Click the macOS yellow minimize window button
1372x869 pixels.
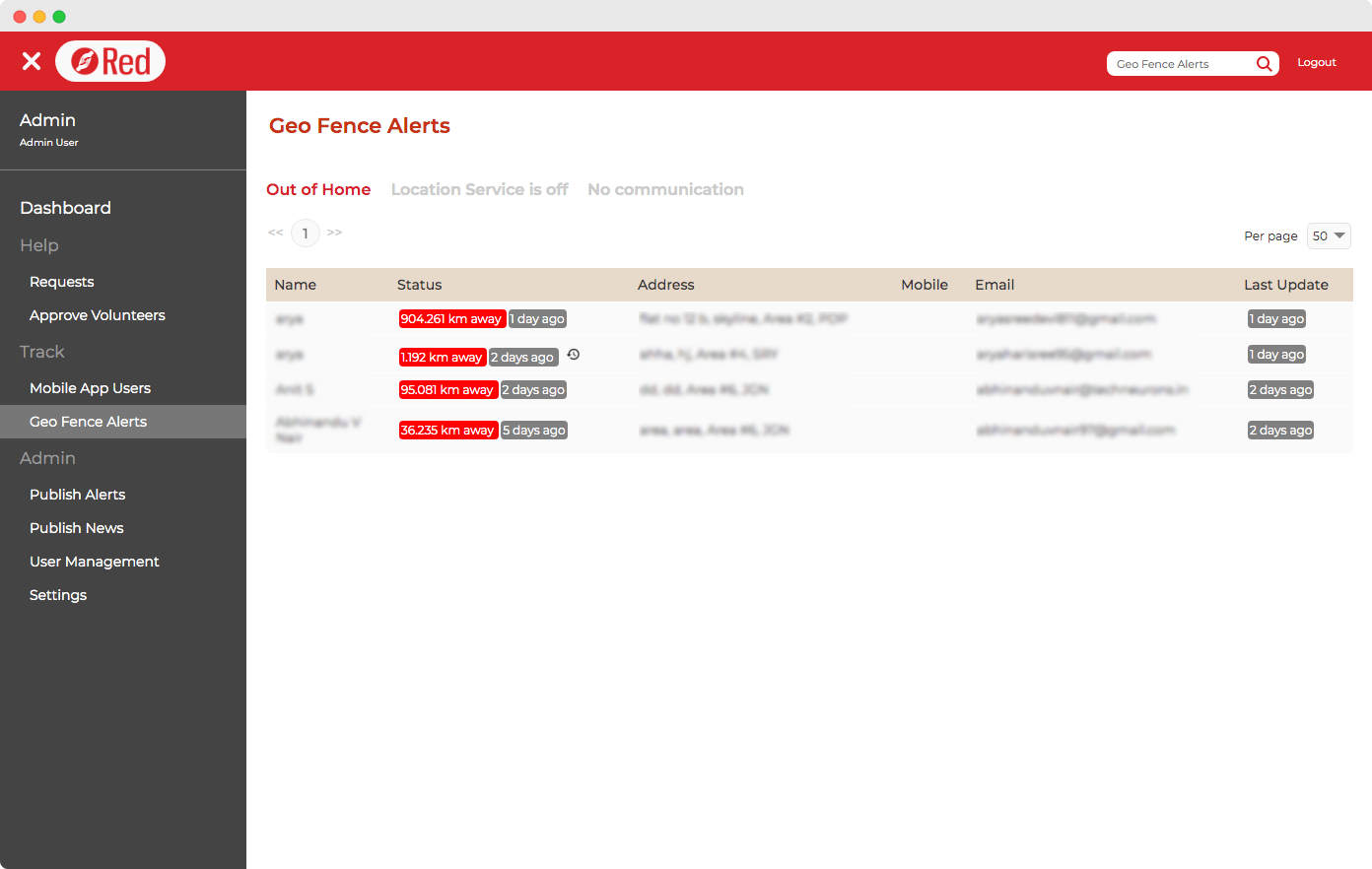click(x=39, y=17)
